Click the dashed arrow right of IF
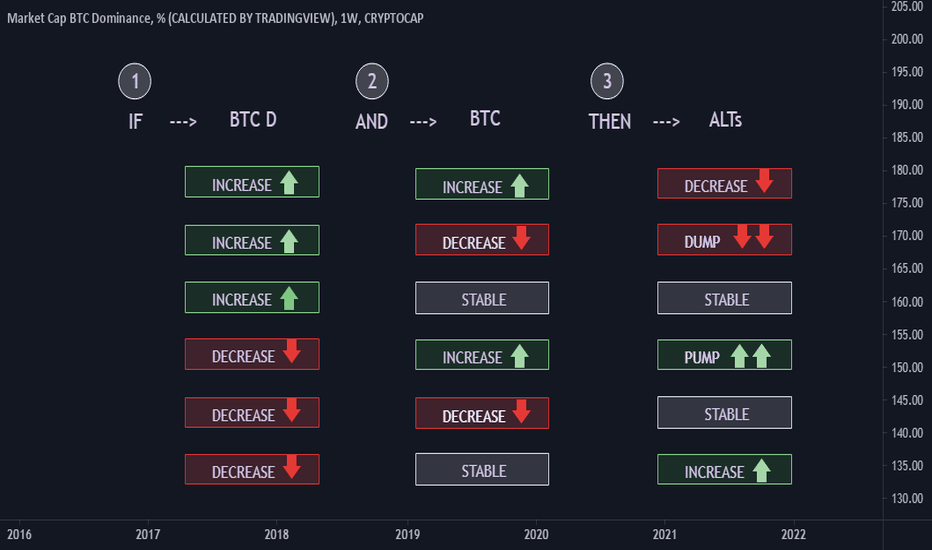This screenshot has width=932, height=550. (182, 121)
